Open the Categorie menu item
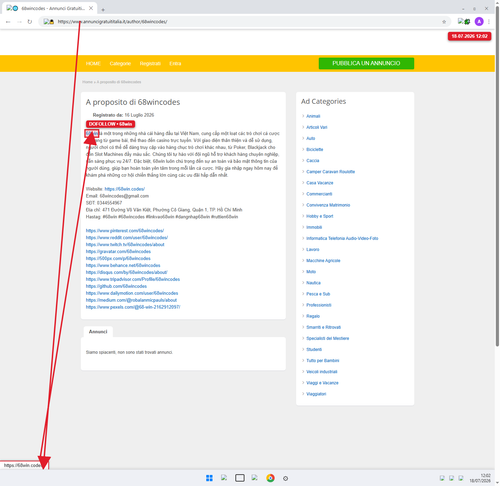This screenshot has width=500, height=486. coord(120,64)
